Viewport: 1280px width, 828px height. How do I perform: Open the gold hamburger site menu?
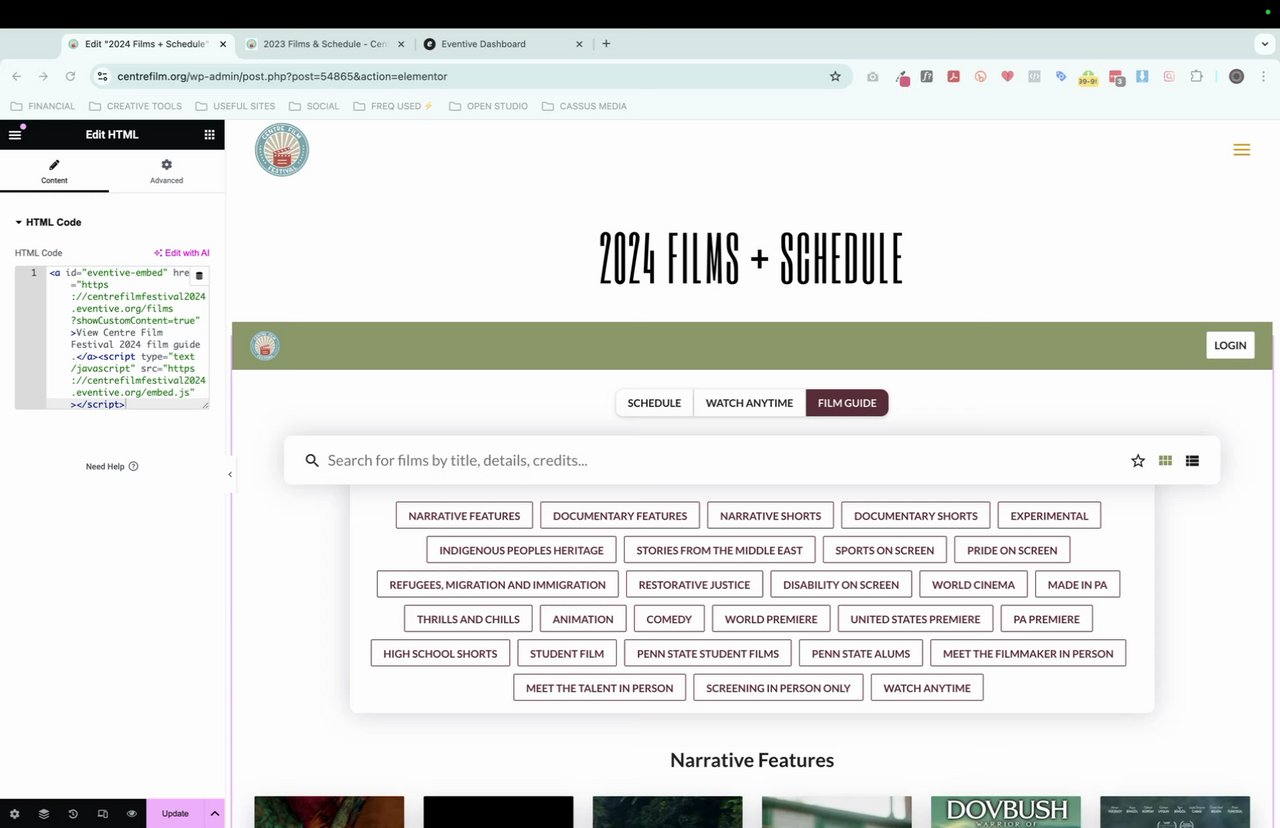click(x=1242, y=150)
